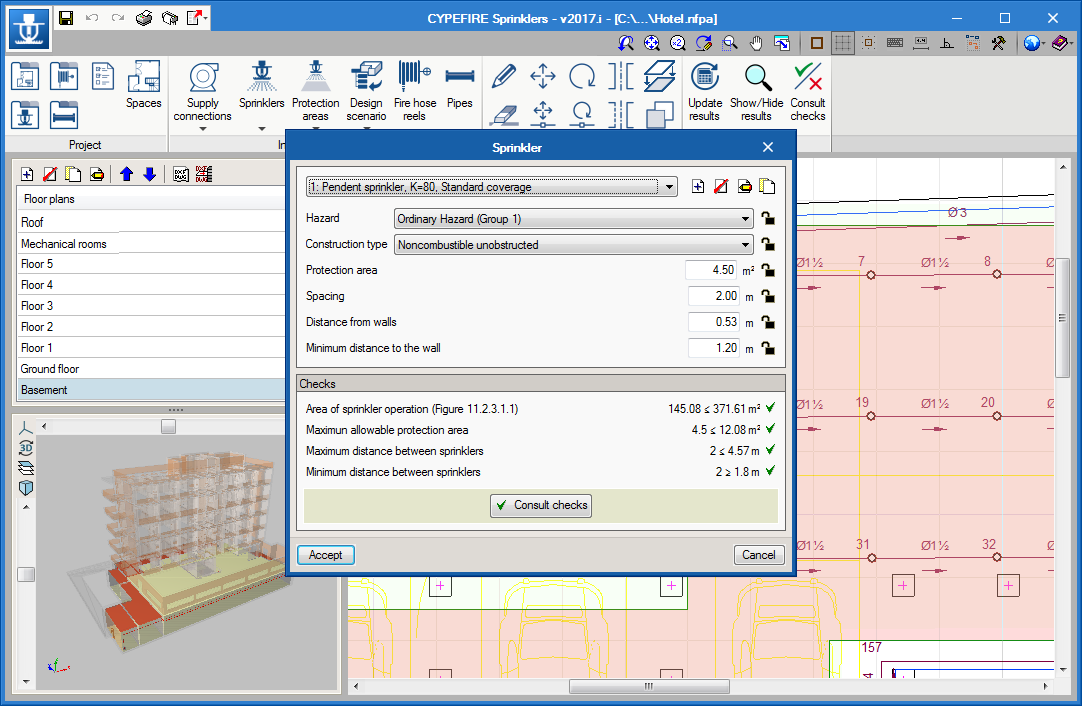Toggle the lock next to Hazard

pyautogui.click(x=767, y=219)
